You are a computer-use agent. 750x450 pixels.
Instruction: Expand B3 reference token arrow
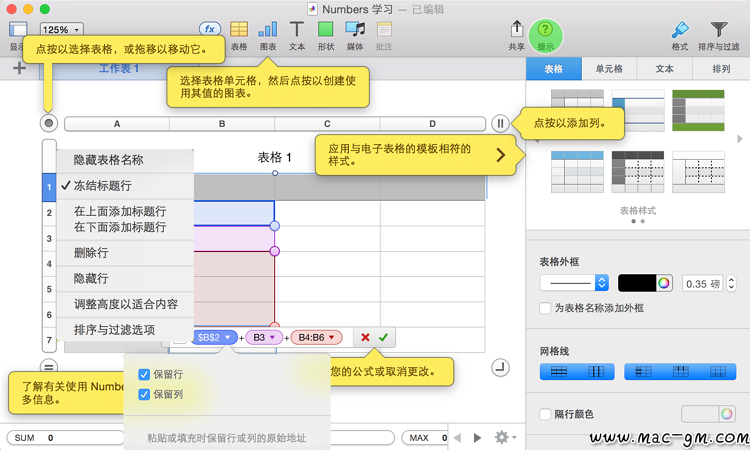pyautogui.click(x=273, y=337)
